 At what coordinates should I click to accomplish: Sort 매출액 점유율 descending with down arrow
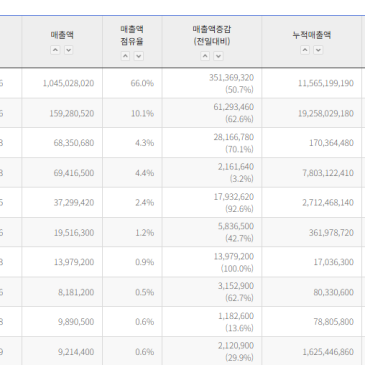[x=139, y=56]
